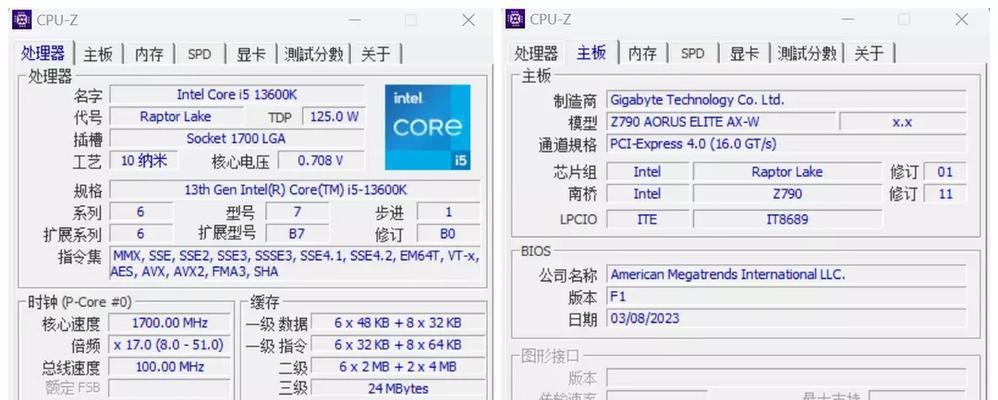Screen dimensions: 998x400
Task: Click the southbridge revision value 11
Action: [x=945, y=194]
